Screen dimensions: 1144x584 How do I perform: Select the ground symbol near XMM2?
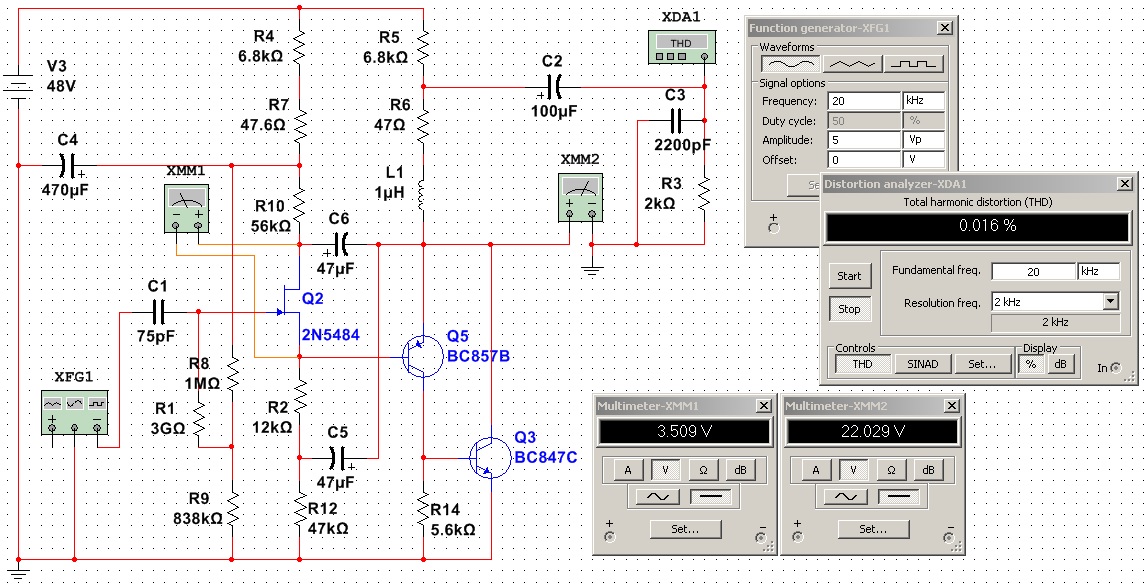tap(592, 269)
